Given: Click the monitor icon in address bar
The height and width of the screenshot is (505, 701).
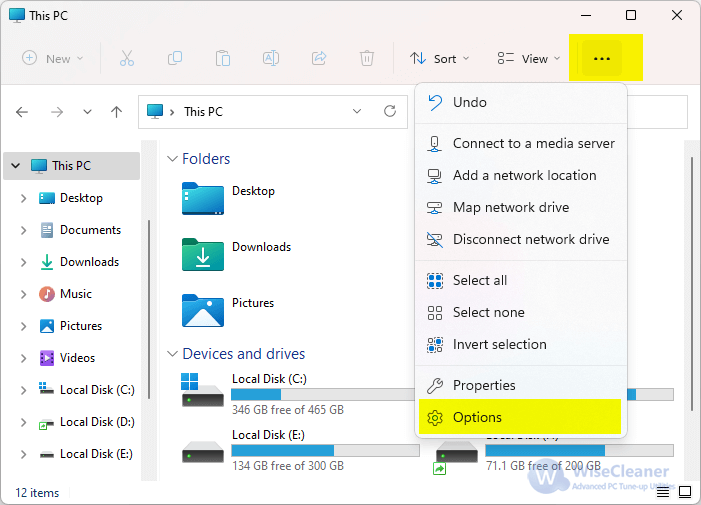Looking at the screenshot, I should [x=155, y=111].
